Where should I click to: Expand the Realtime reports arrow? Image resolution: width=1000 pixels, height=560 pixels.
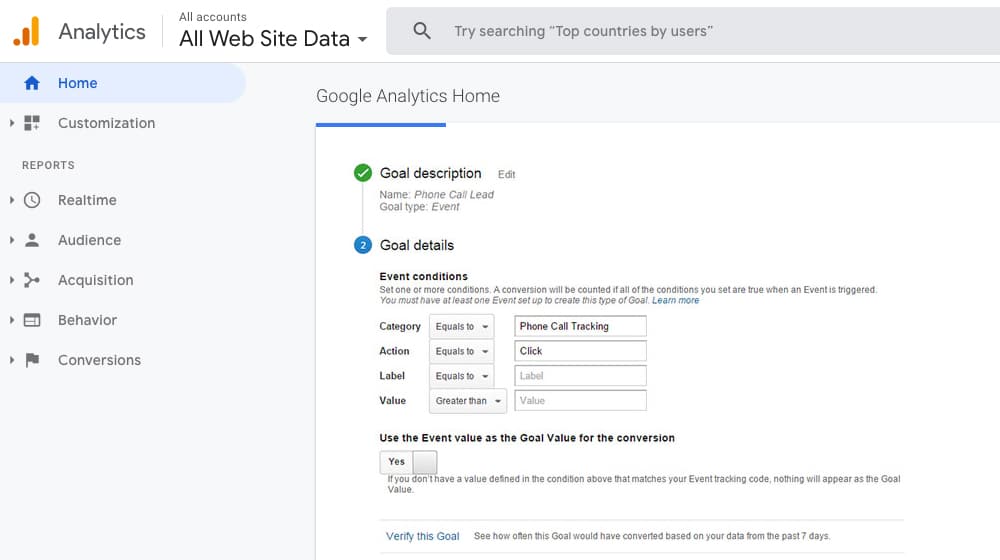(x=11, y=200)
